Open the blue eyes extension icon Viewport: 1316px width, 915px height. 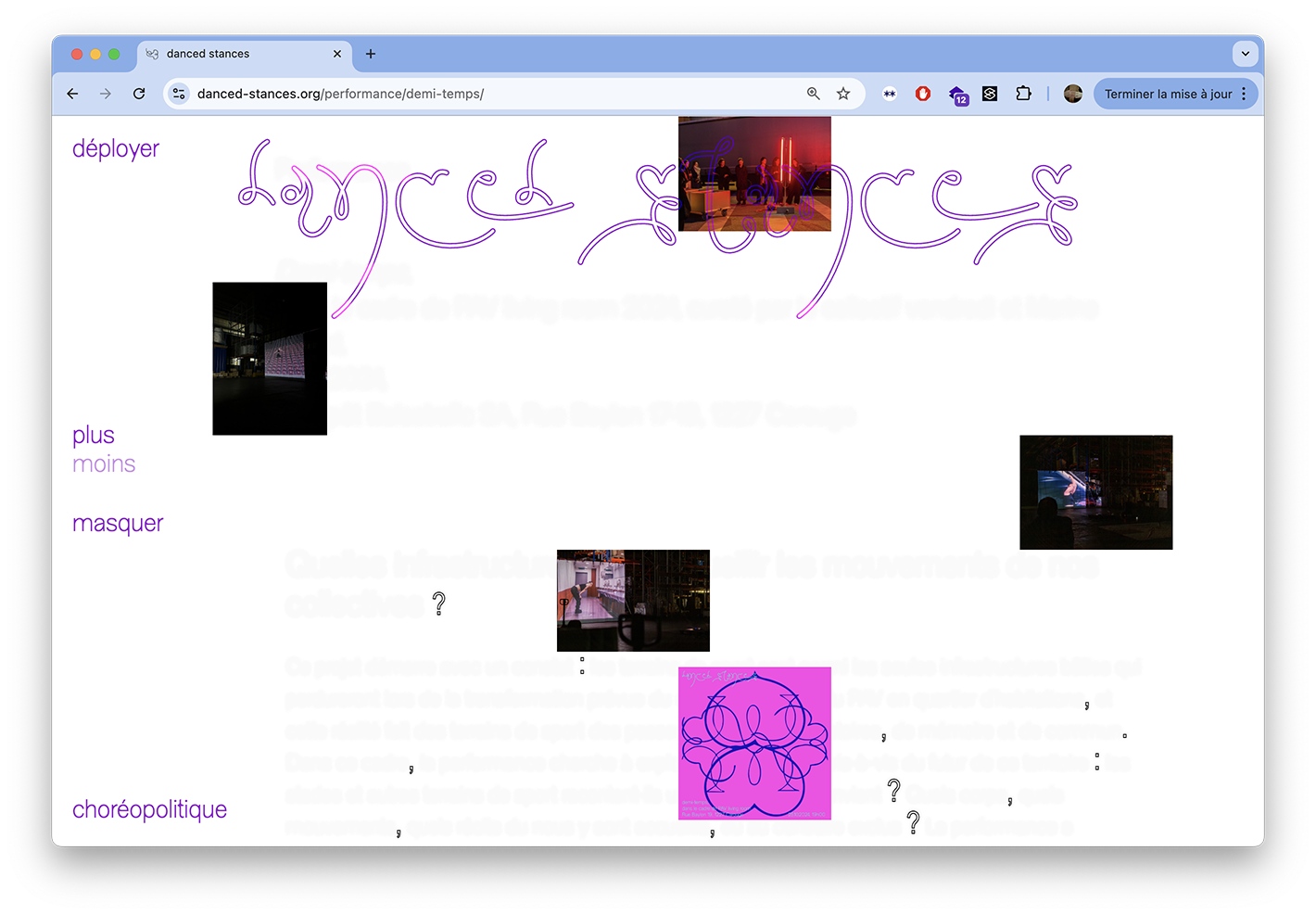[x=890, y=94]
